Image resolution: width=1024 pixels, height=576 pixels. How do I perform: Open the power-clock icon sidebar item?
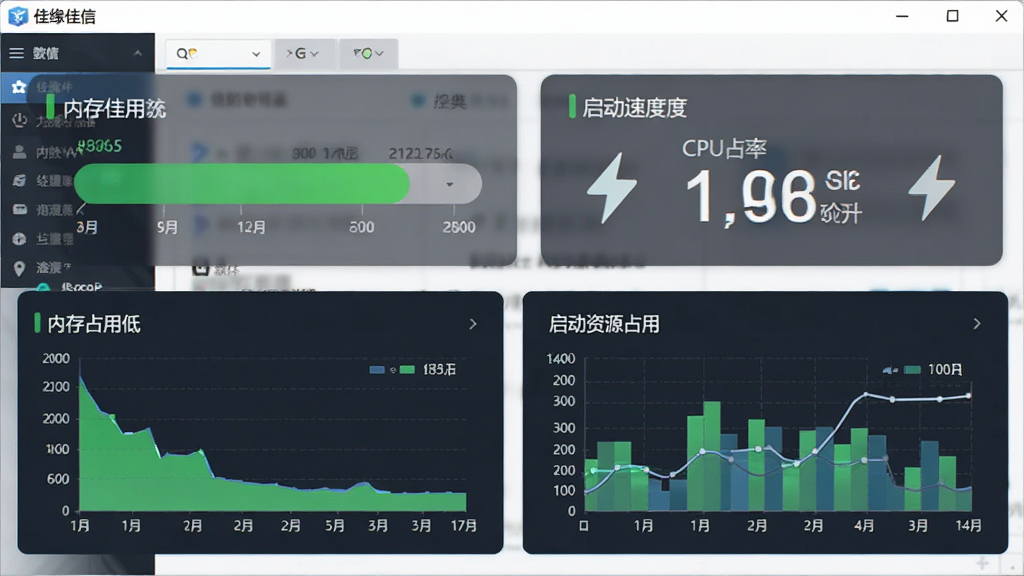pos(20,120)
